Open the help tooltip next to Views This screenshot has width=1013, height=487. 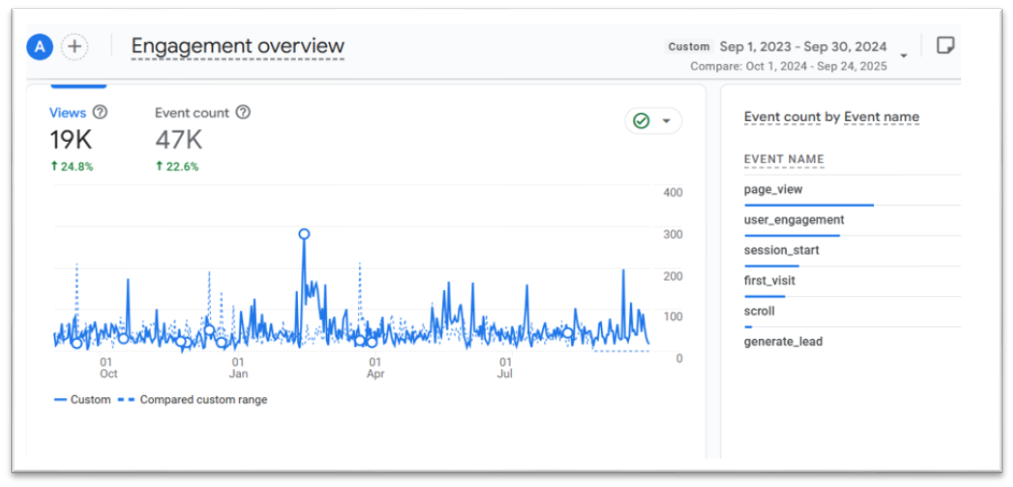(100, 113)
